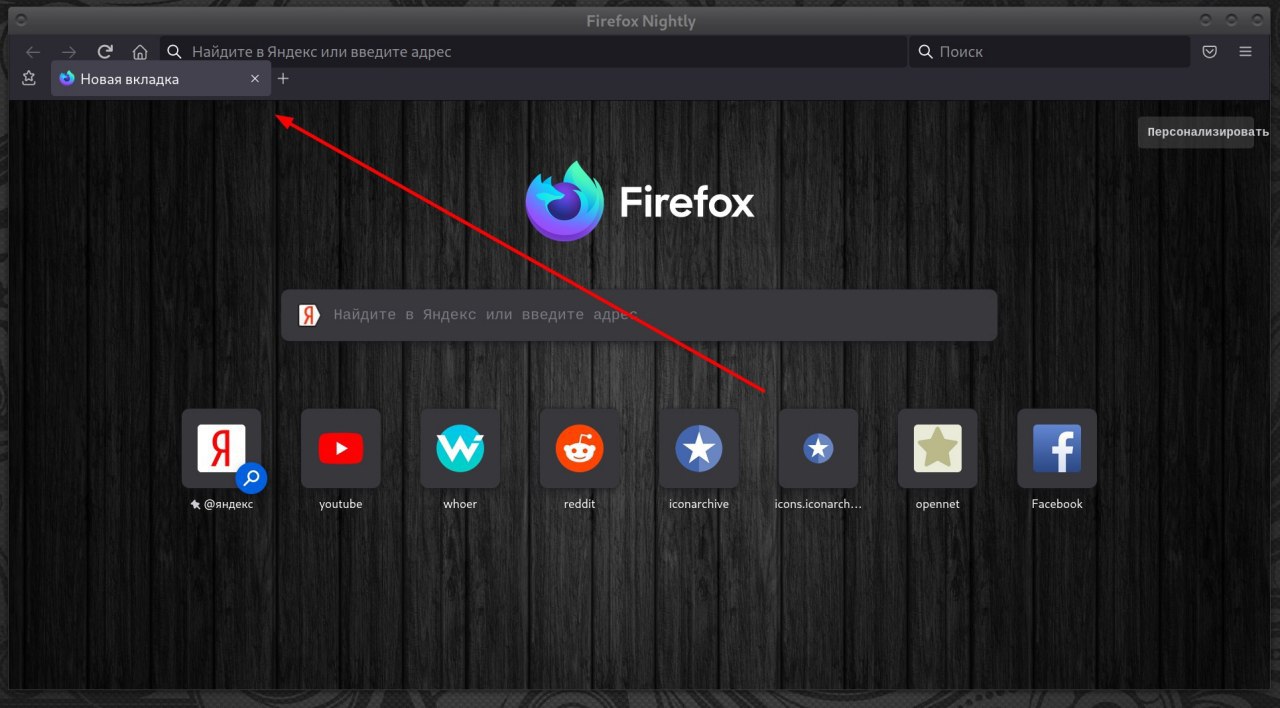Screen dimensions: 1280x708
Task: Click the window menu button in title bar
Action: (x=22, y=20)
